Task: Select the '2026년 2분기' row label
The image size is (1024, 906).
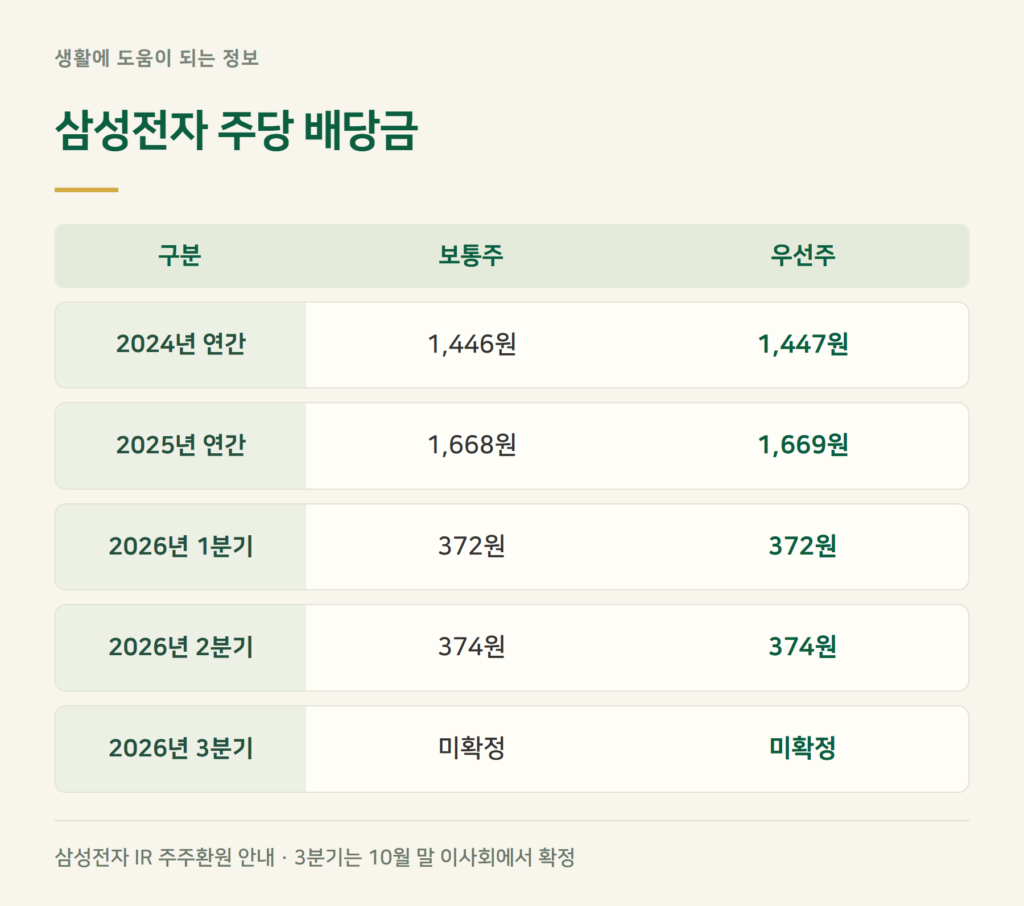Action: 181,647
